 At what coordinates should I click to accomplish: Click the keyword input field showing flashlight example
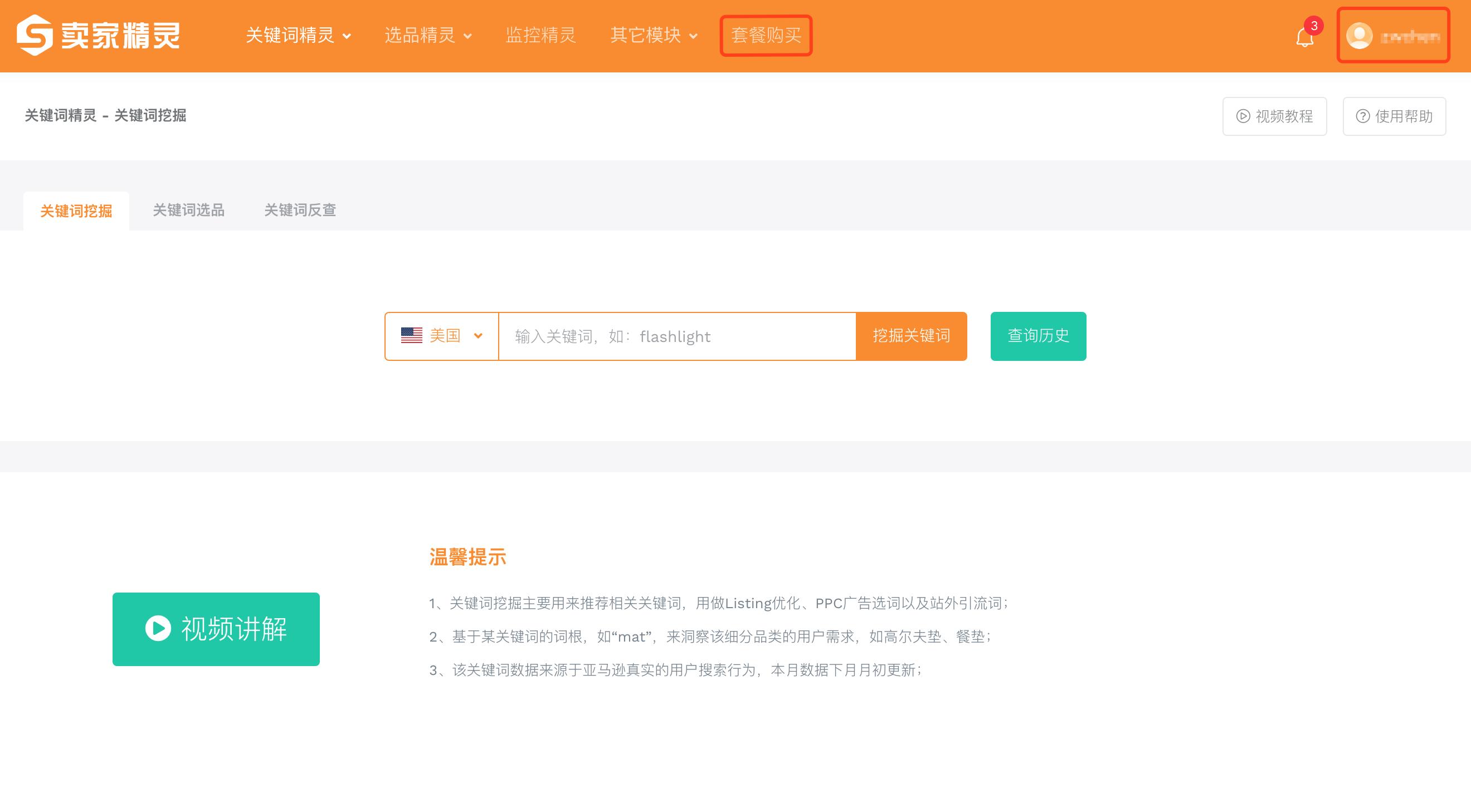click(x=674, y=335)
